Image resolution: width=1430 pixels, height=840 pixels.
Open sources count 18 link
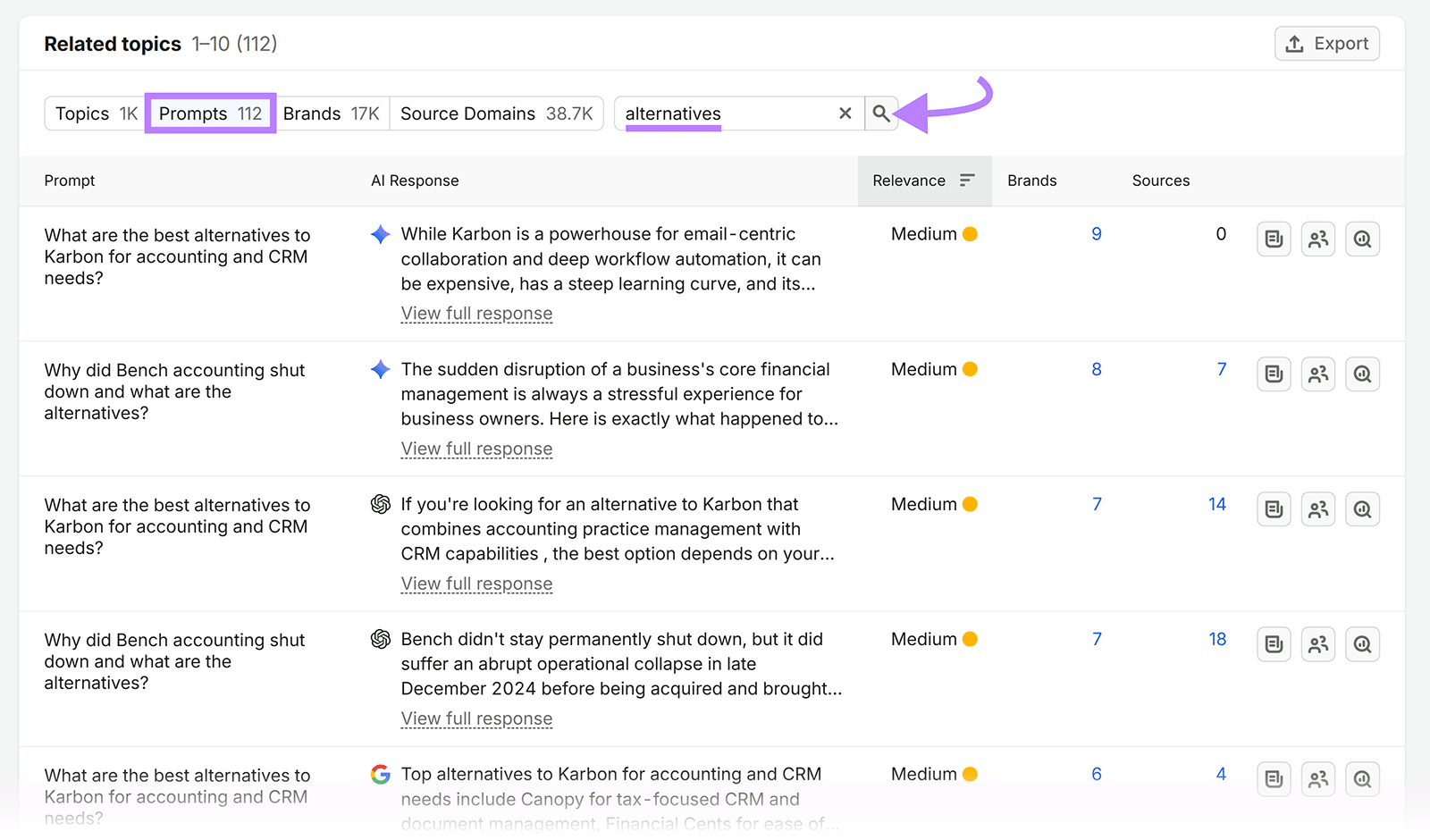1217,639
